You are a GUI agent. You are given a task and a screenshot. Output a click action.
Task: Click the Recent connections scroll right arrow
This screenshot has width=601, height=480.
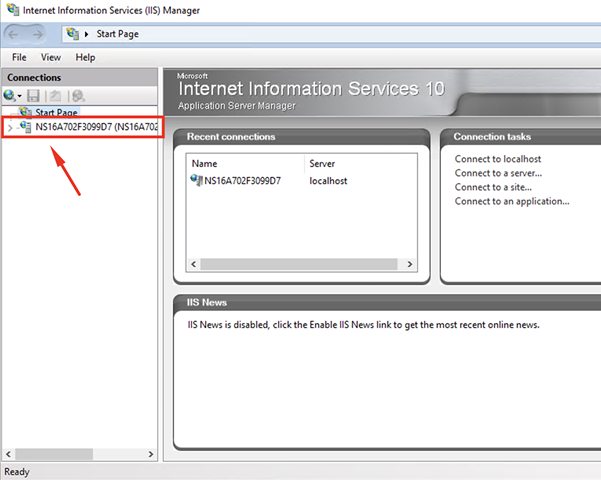click(x=410, y=264)
